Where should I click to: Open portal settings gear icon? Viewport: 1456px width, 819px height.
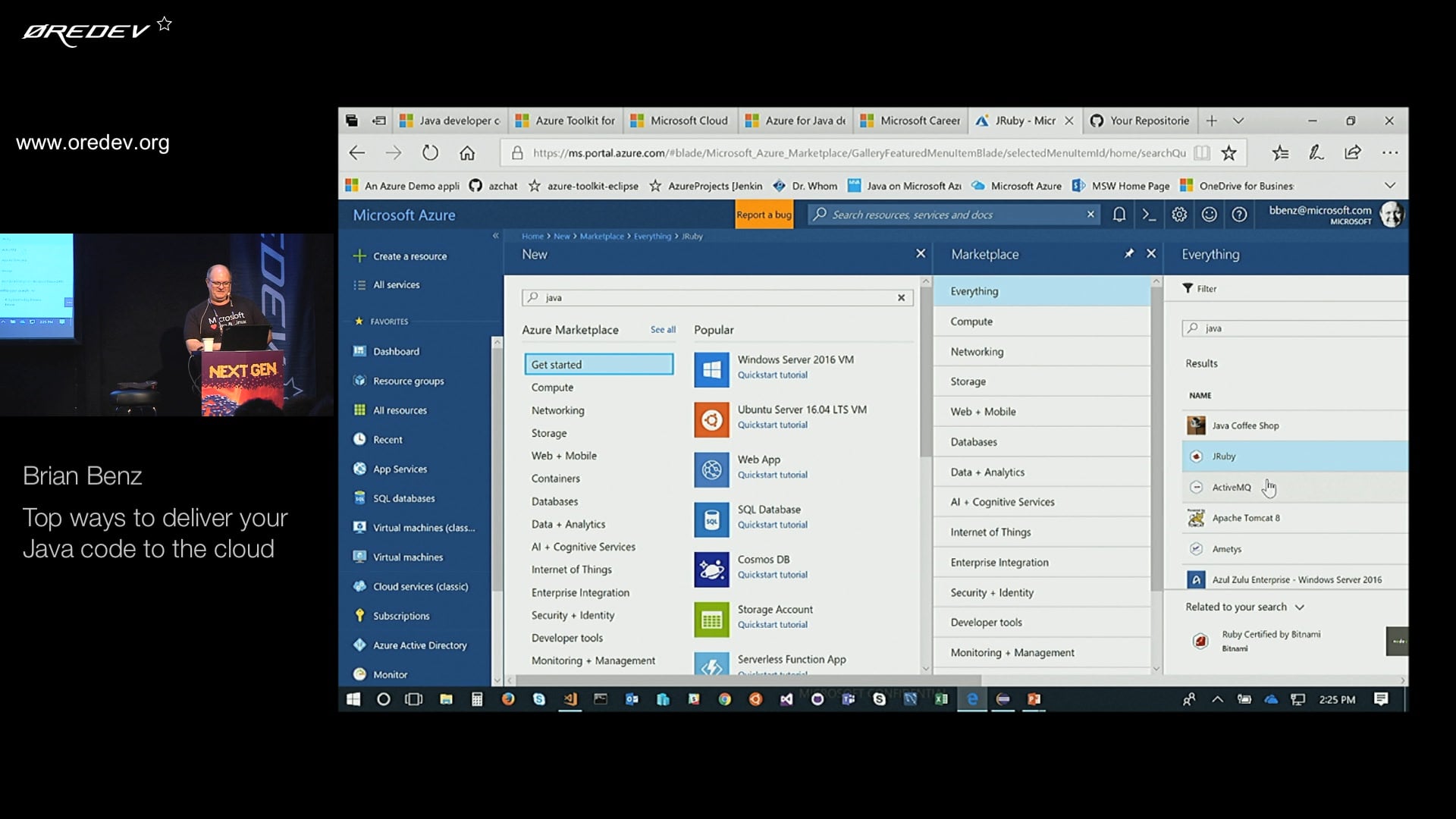coord(1178,215)
